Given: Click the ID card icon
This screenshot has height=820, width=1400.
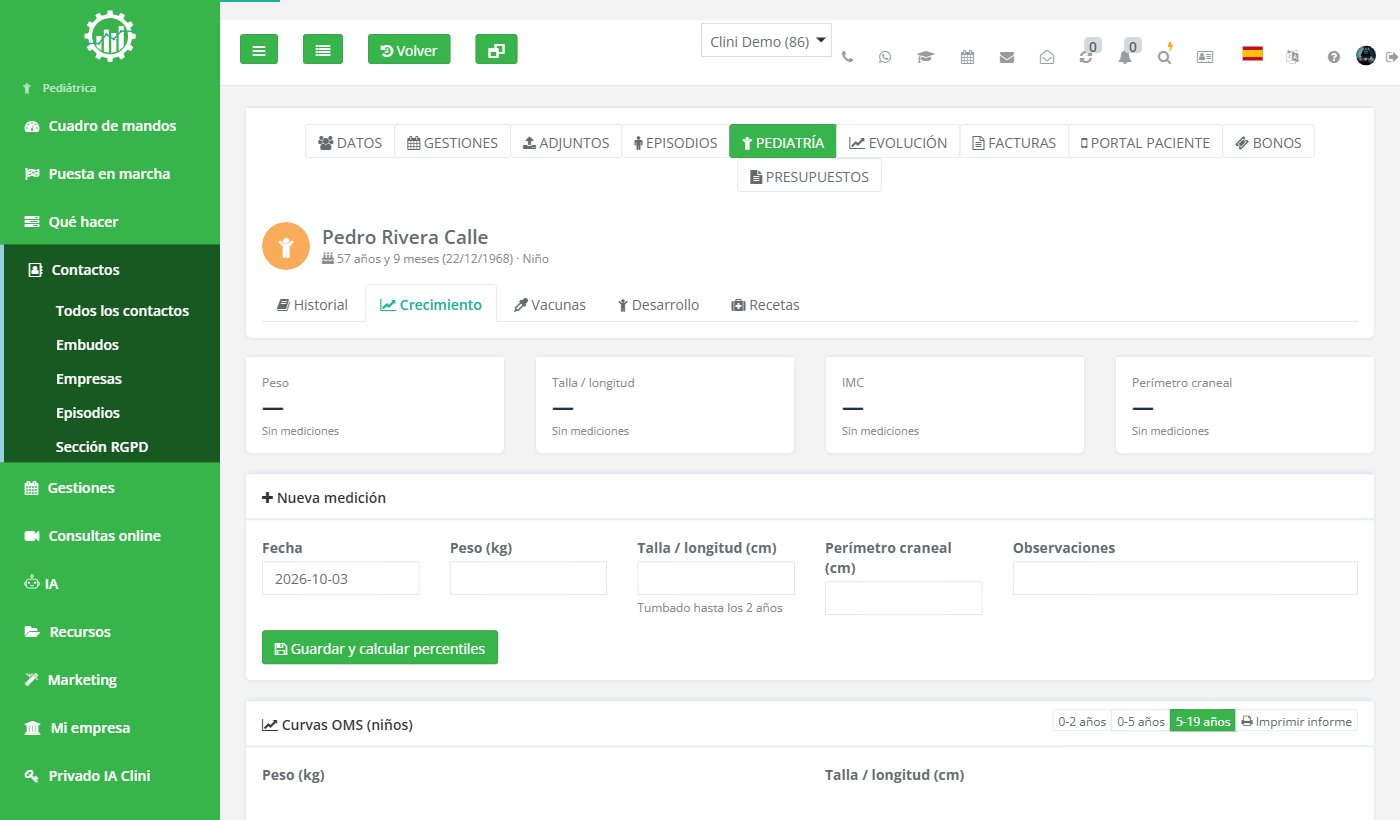Looking at the screenshot, I should point(1205,57).
